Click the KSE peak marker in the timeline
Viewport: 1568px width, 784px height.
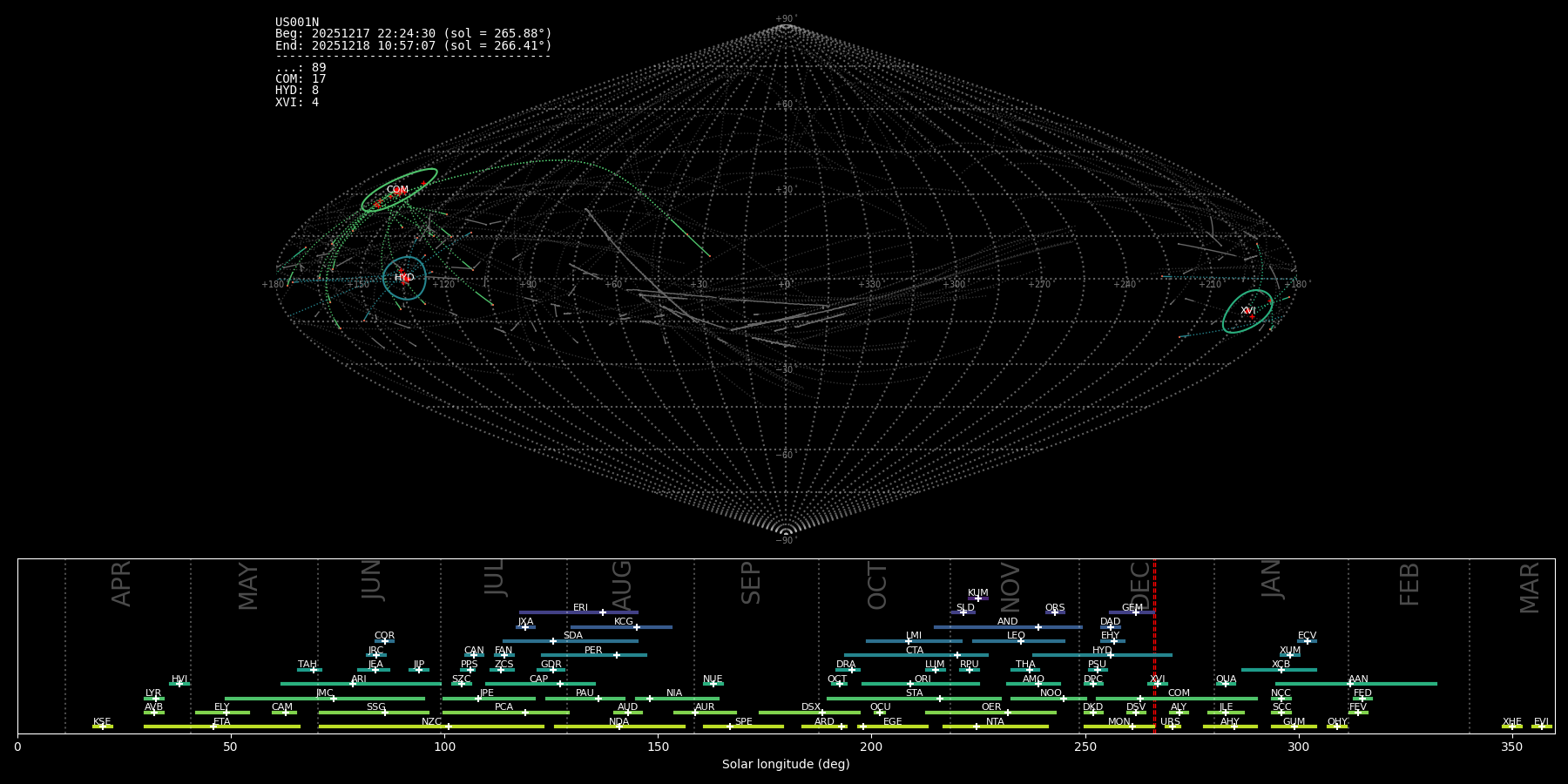(x=102, y=727)
